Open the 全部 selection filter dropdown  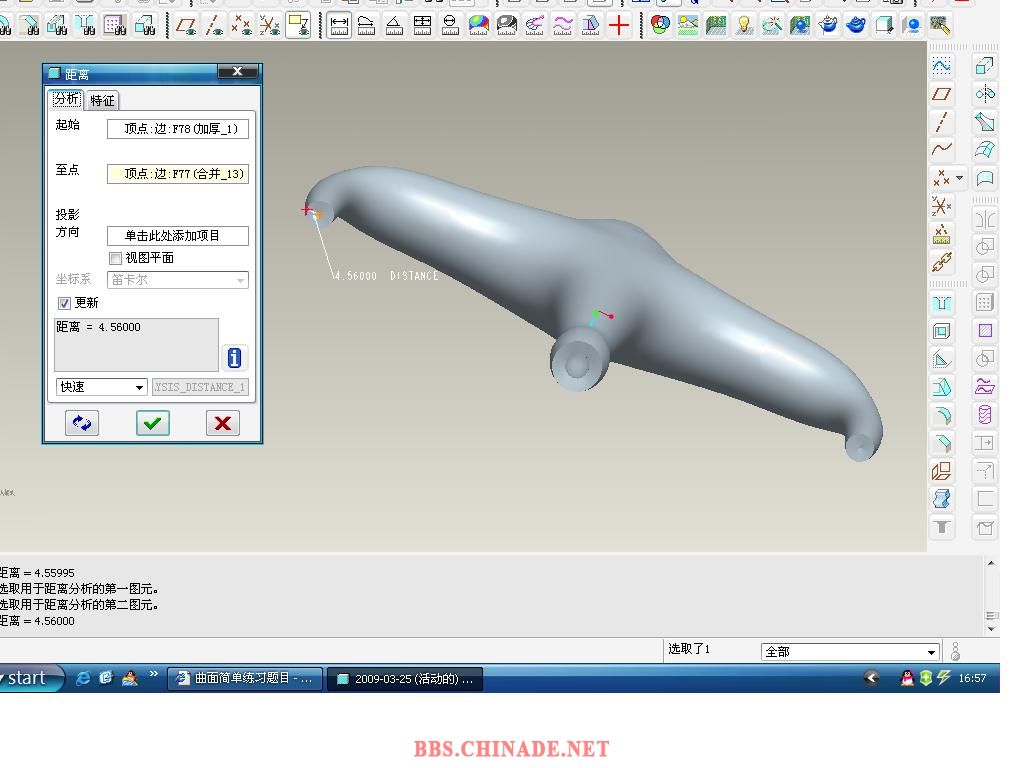point(850,652)
